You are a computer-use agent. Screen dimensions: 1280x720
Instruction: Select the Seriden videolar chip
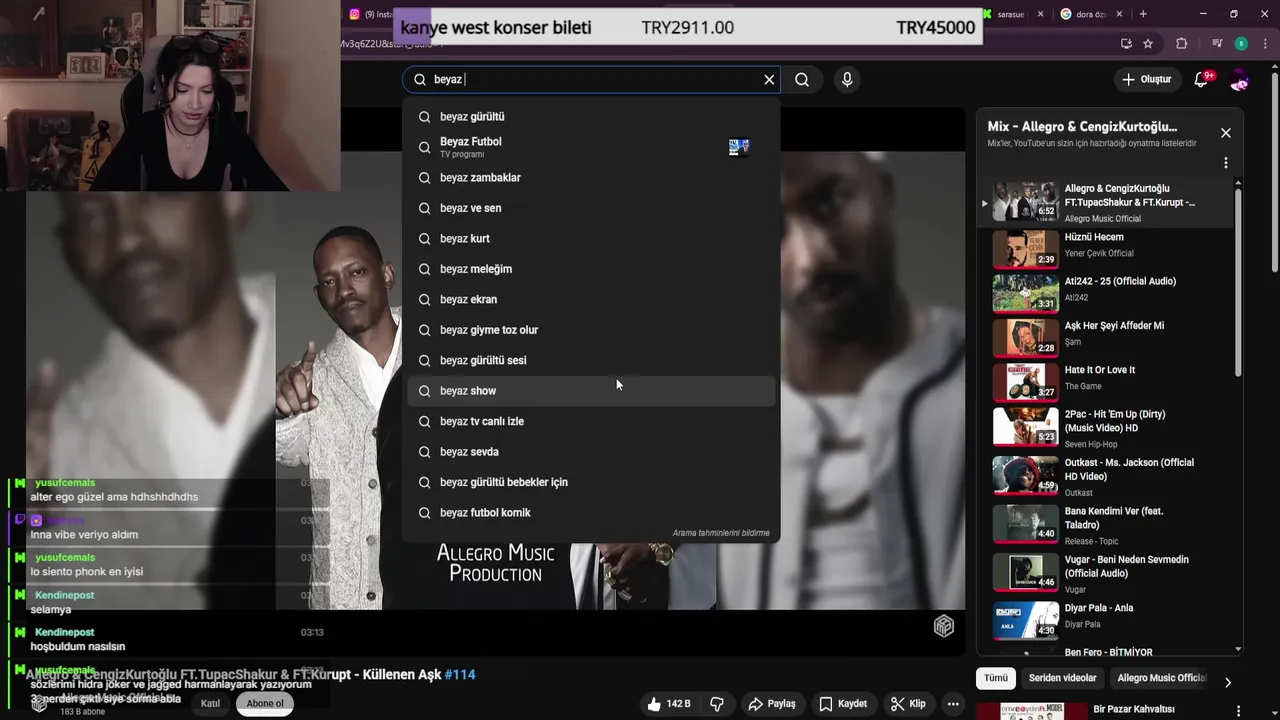[1062, 678]
